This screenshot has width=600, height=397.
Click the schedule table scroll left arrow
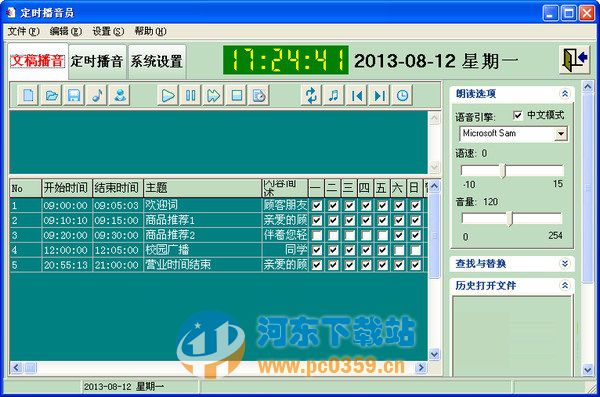pyautogui.click(x=16, y=368)
